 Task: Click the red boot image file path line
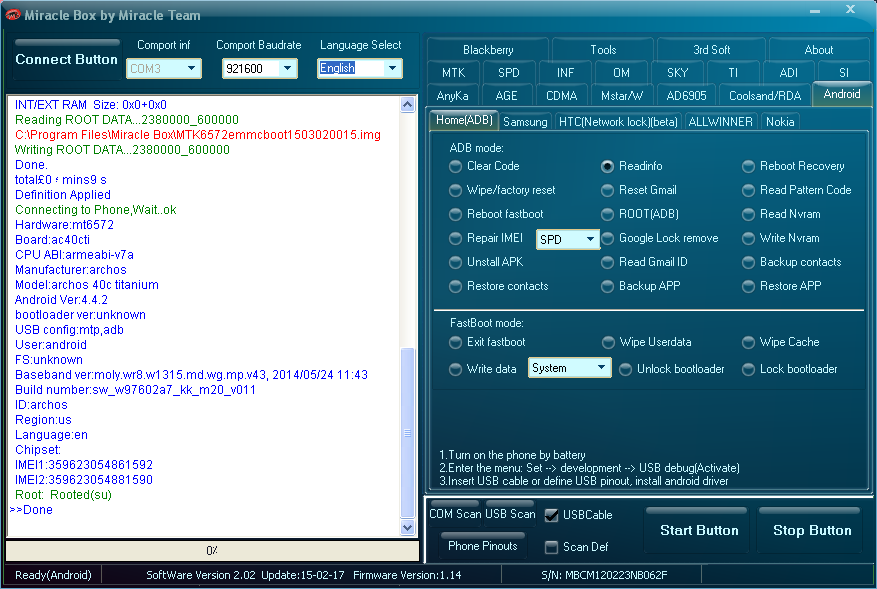point(198,135)
